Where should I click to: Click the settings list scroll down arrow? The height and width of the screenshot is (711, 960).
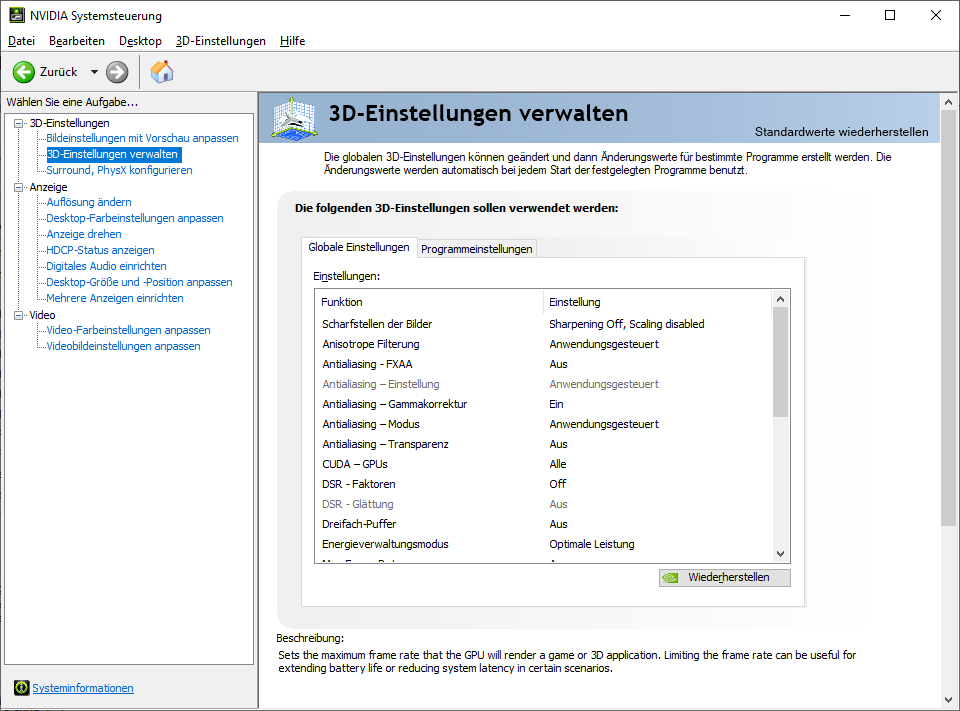point(781,554)
